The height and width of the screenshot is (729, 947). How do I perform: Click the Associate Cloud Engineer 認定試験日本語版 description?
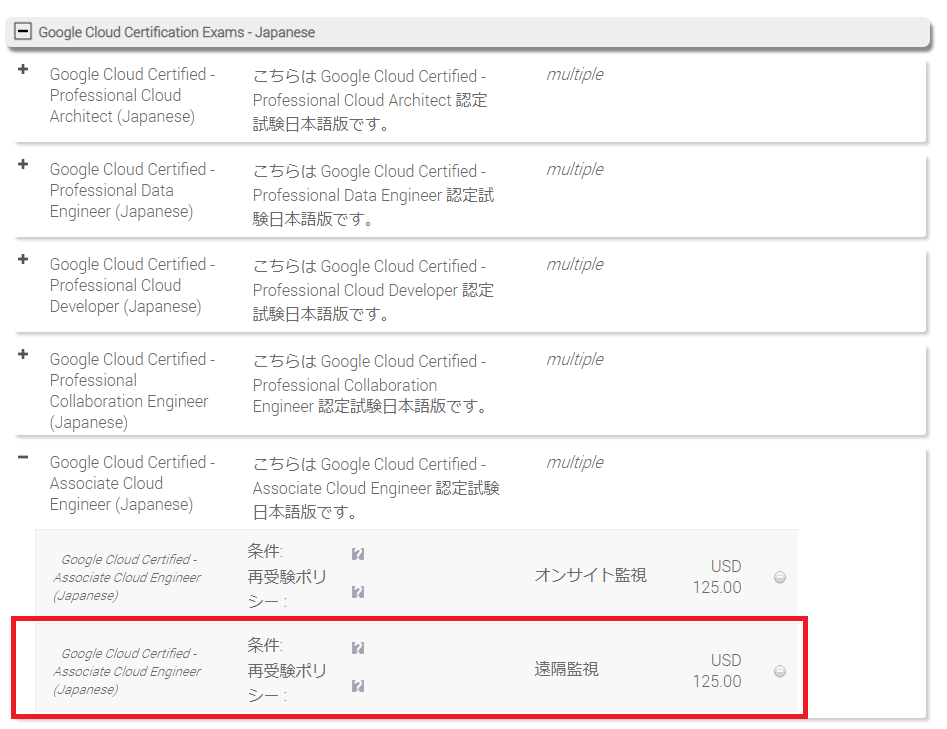coord(376,488)
